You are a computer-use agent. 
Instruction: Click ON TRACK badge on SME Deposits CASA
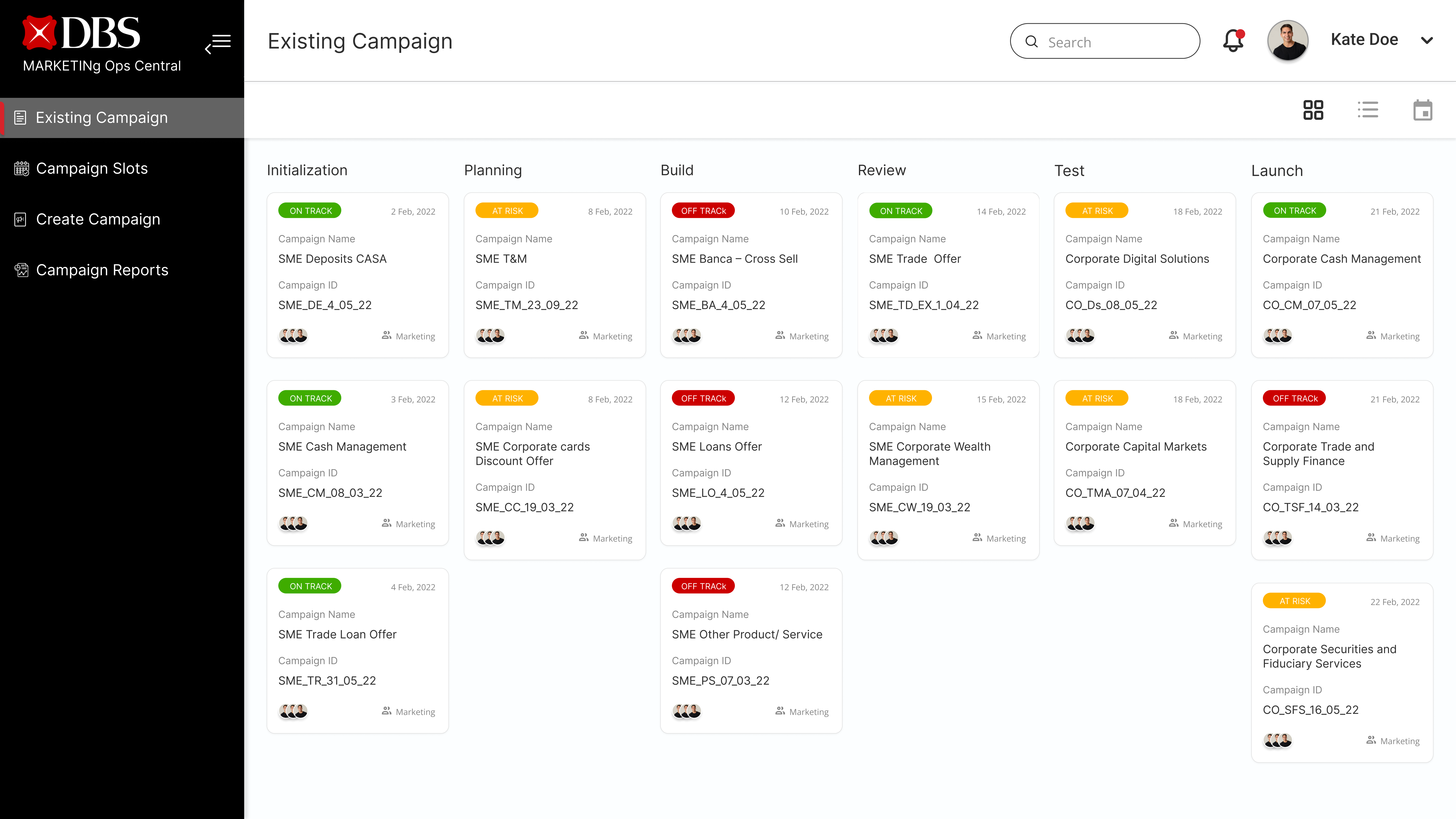(x=310, y=211)
